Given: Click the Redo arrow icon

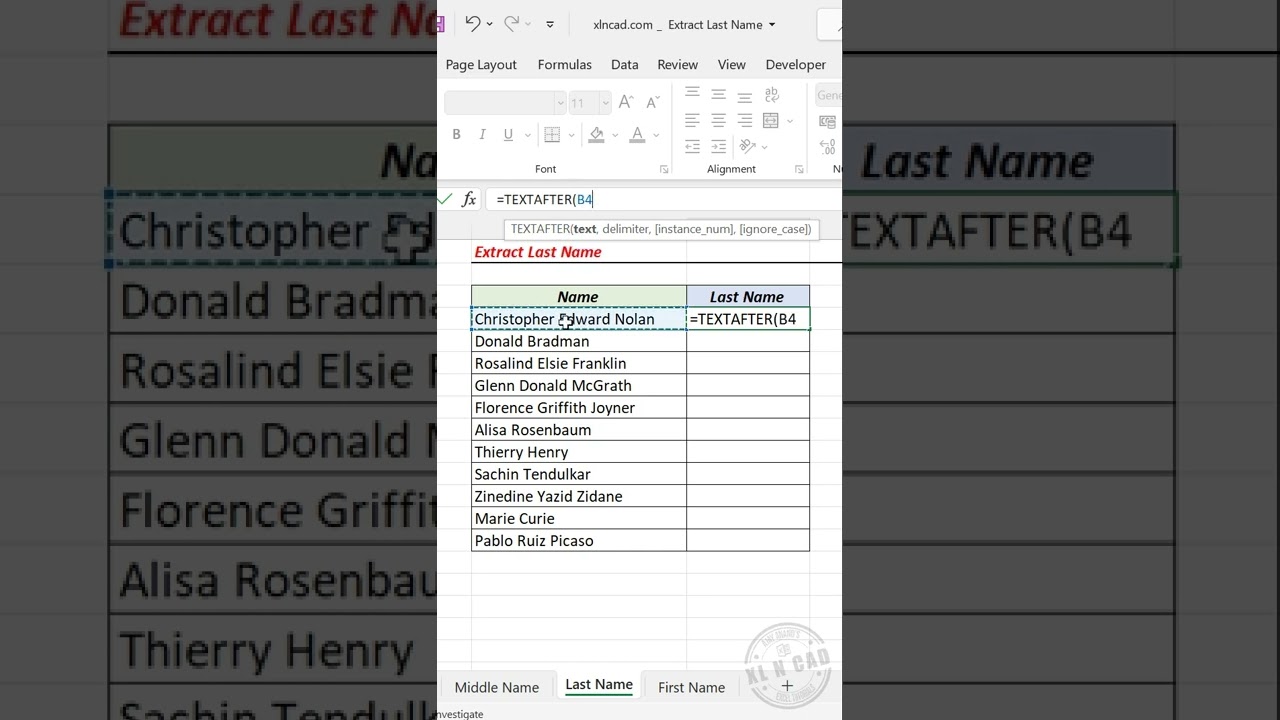Looking at the screenshot, I should pos(511,24).
